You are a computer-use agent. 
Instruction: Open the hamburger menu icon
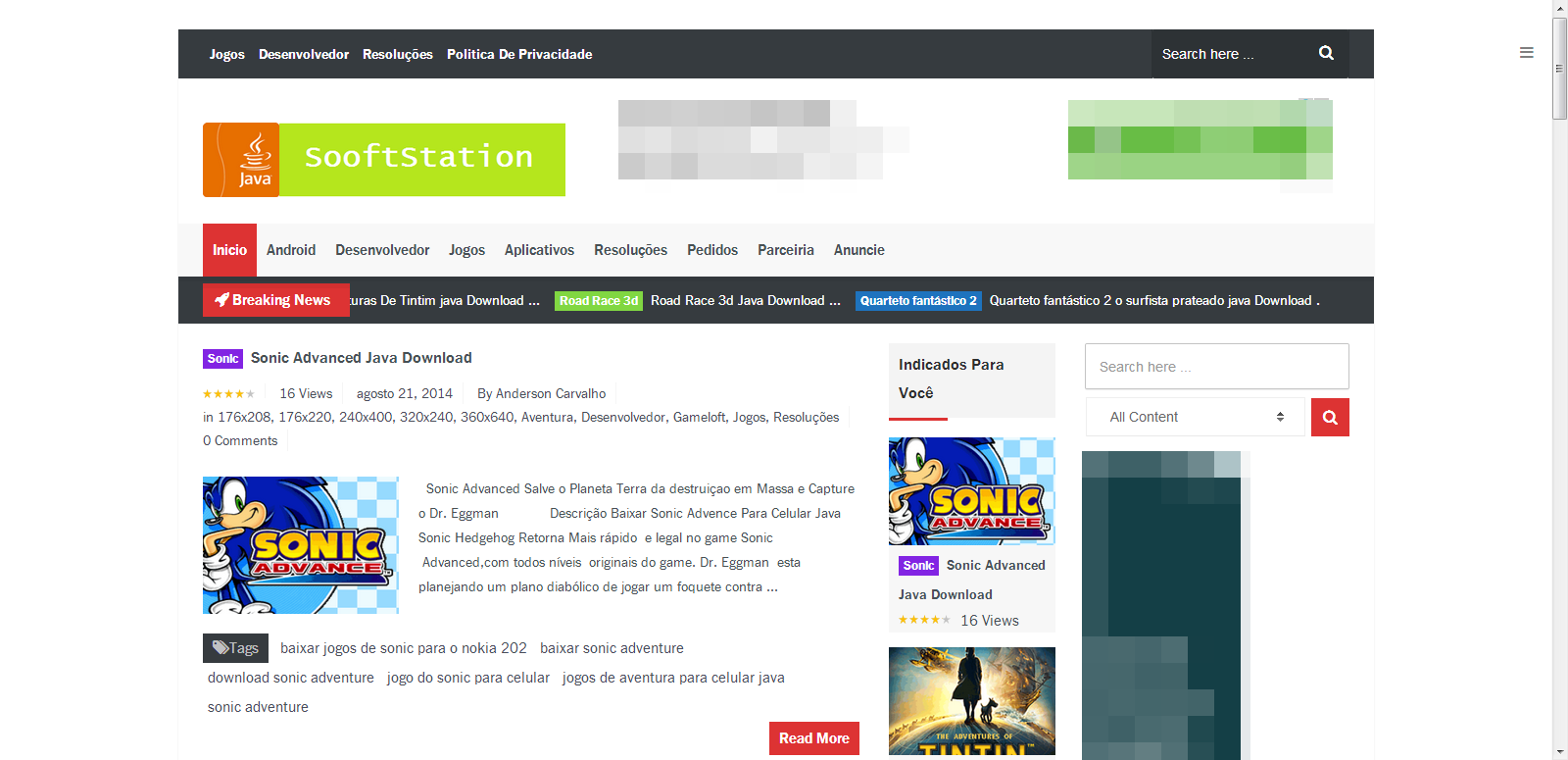pos(1527,53)
